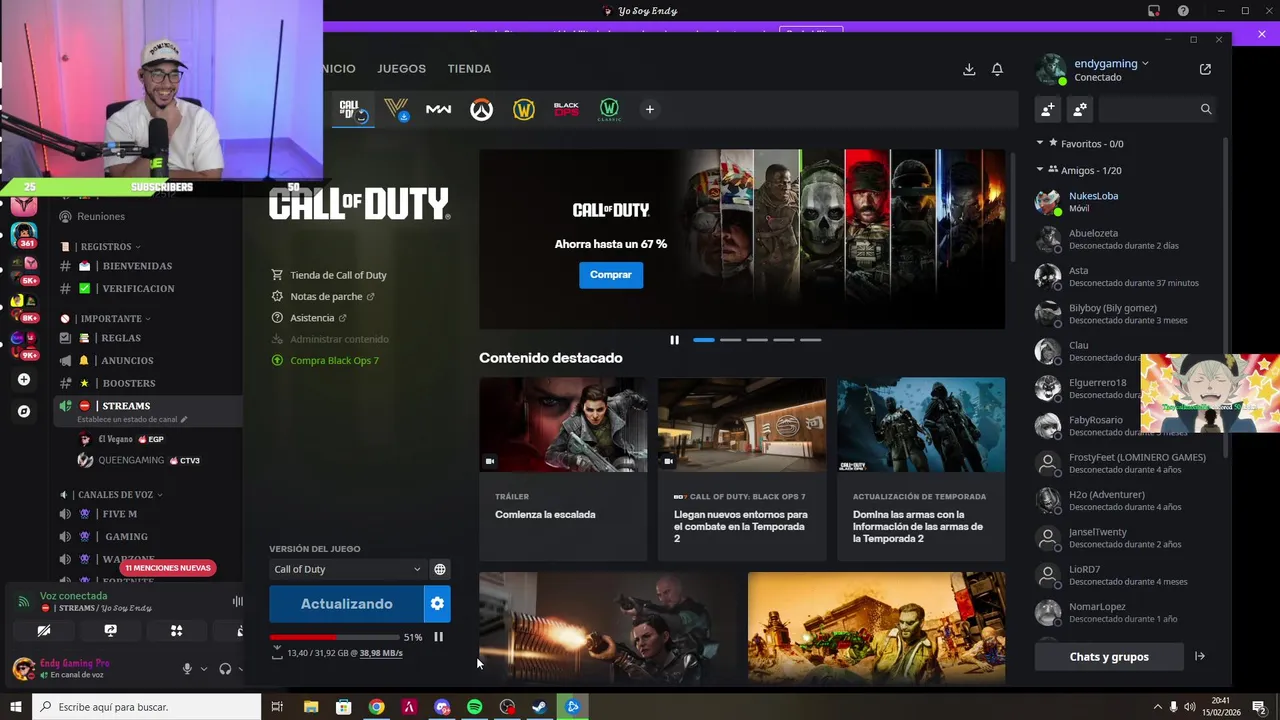The image size is (1280, 720).
Task: Pause the featured banner carousel
Action: 674,340
